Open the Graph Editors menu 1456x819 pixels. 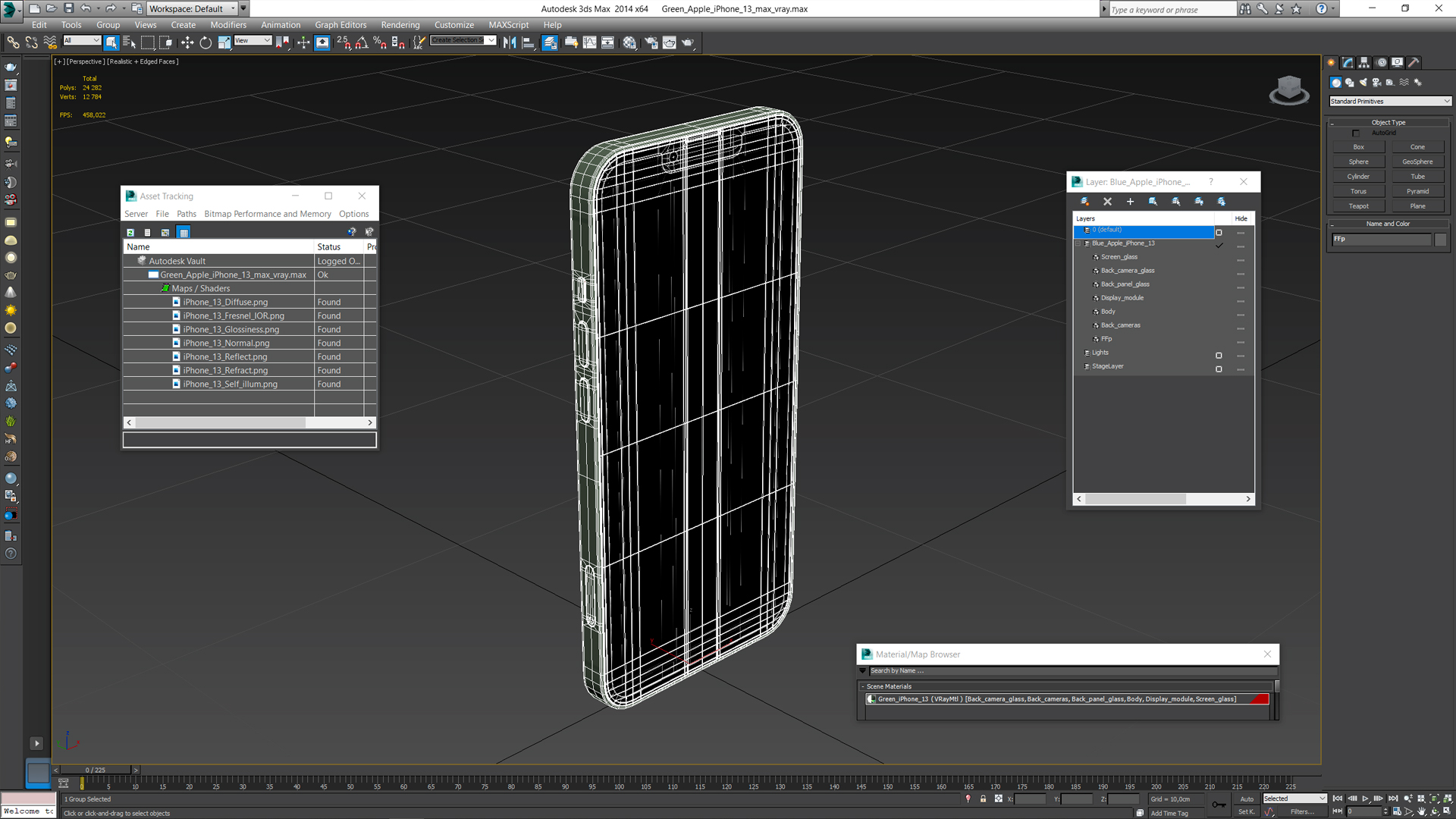pyautogui.click(x=340, y=24)
